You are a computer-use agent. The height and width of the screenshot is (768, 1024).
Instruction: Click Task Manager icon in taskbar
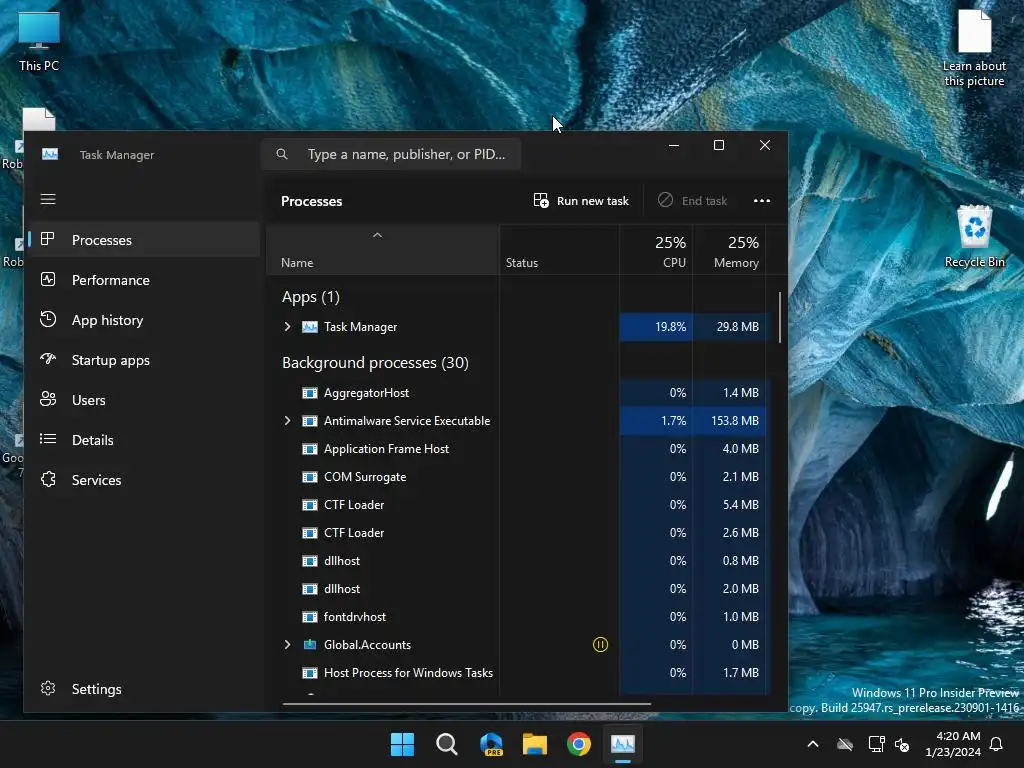click(x=622, y=744)
